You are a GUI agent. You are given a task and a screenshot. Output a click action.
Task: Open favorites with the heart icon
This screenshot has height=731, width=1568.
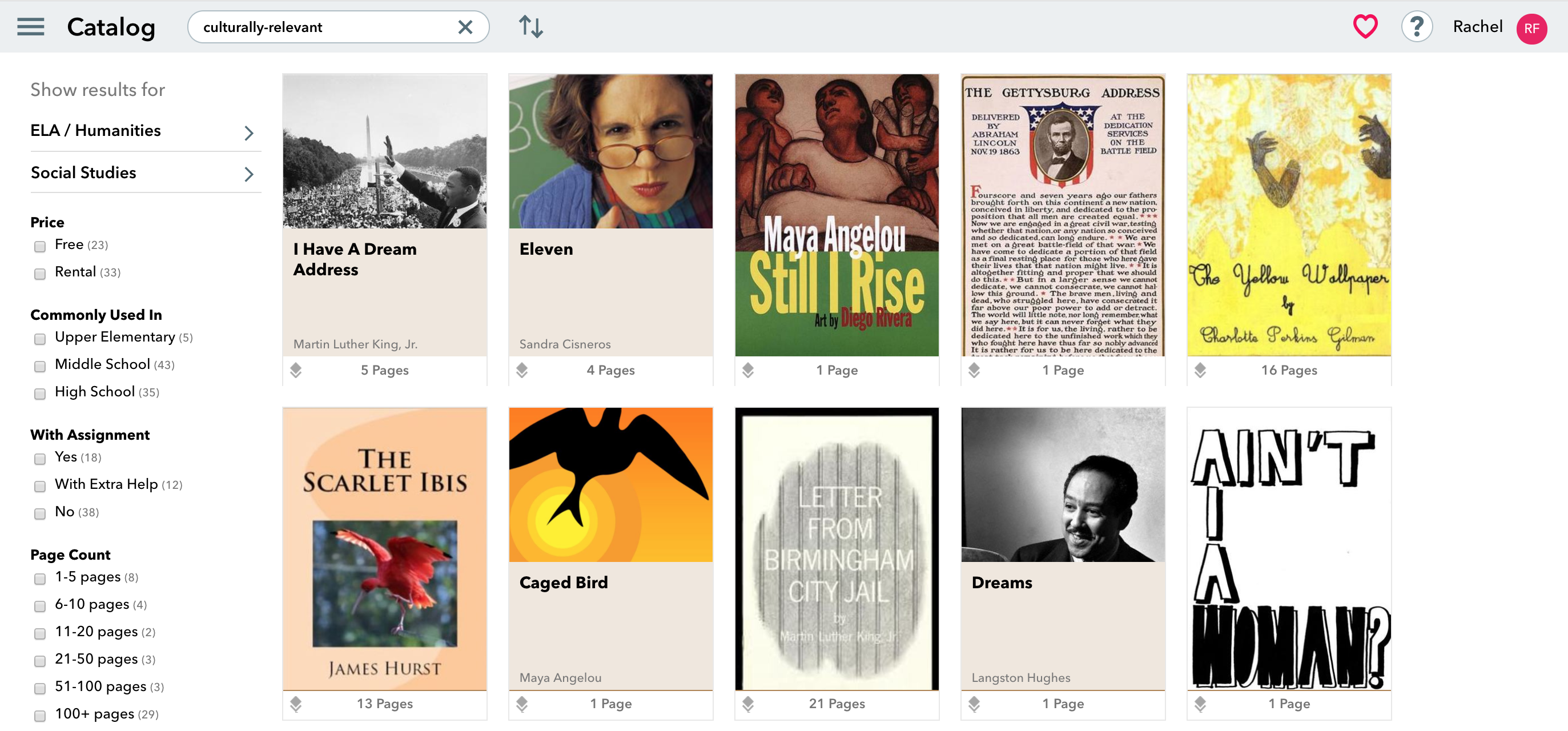tap(1365, 27)
